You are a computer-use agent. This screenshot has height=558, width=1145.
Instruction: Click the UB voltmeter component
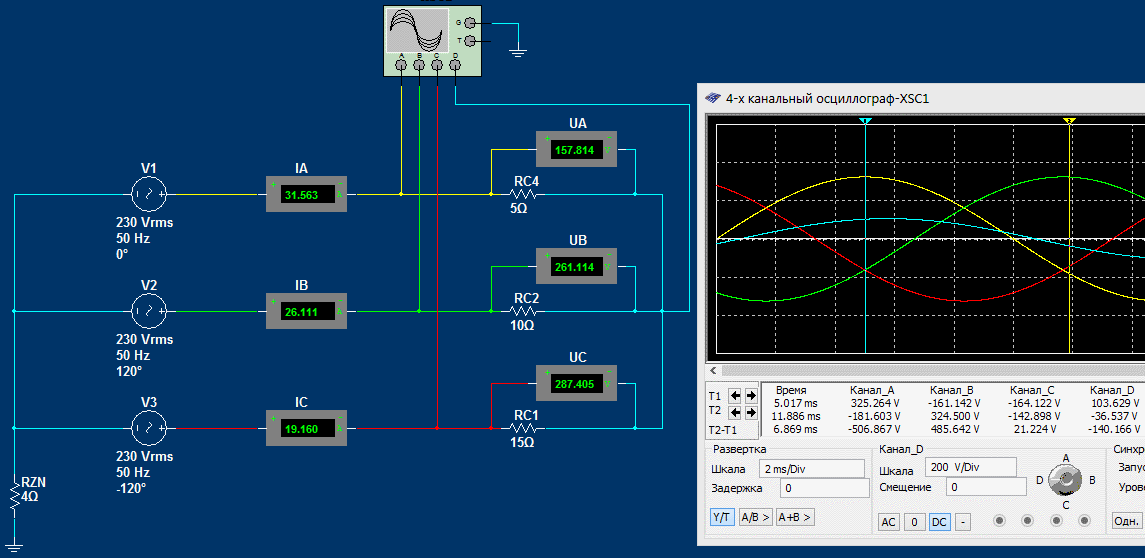pos(578,267)
